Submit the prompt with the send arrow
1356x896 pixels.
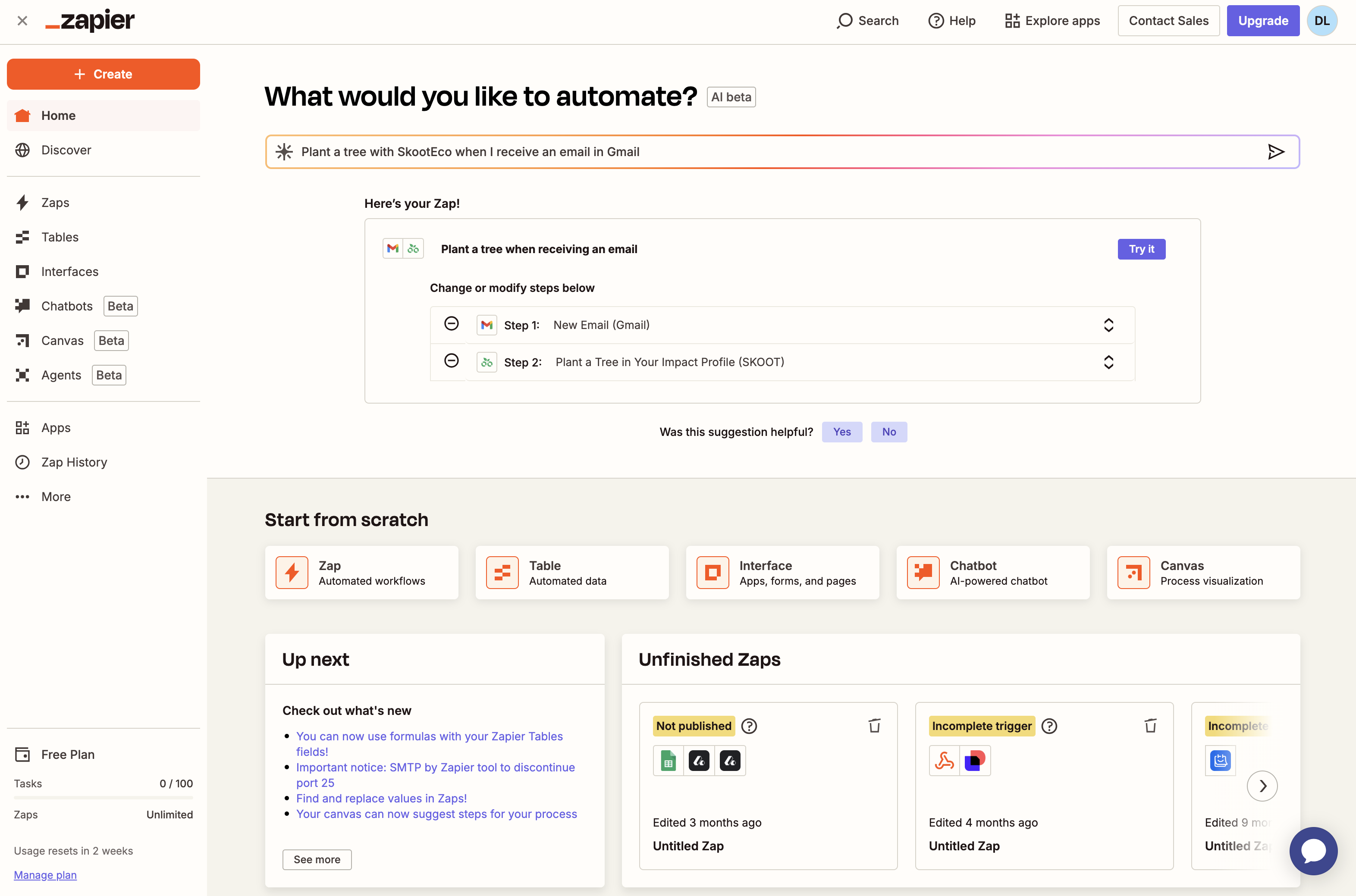[x=1275, y=152]
